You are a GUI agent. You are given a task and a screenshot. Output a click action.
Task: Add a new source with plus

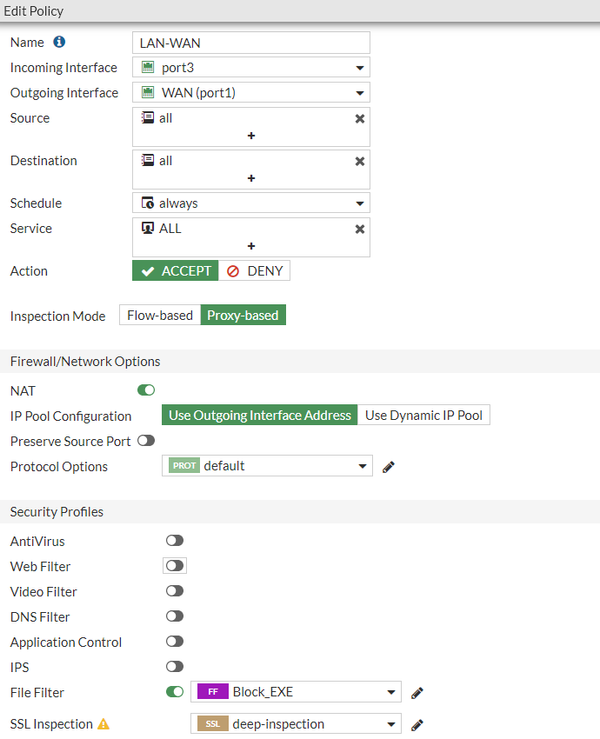(x=251, y=136)
